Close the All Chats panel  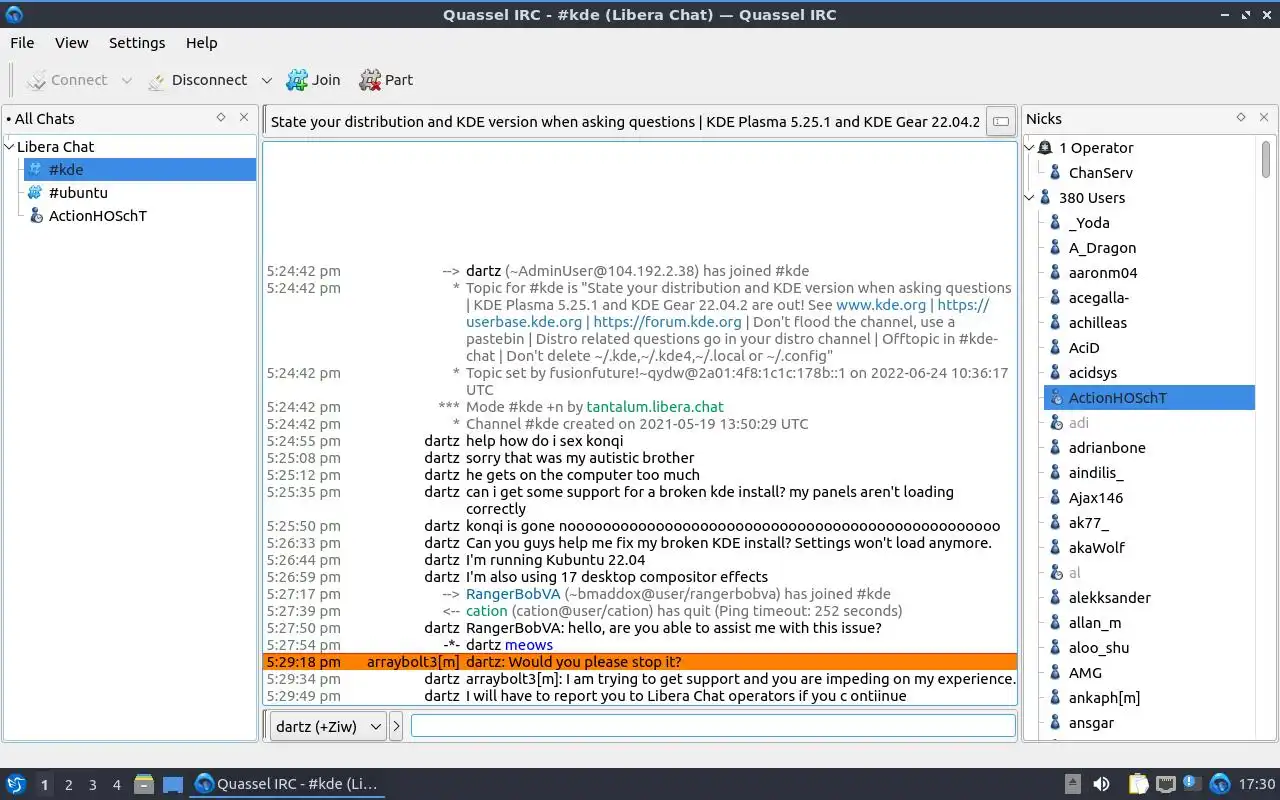pyautogui.click(x=244, y=118)
